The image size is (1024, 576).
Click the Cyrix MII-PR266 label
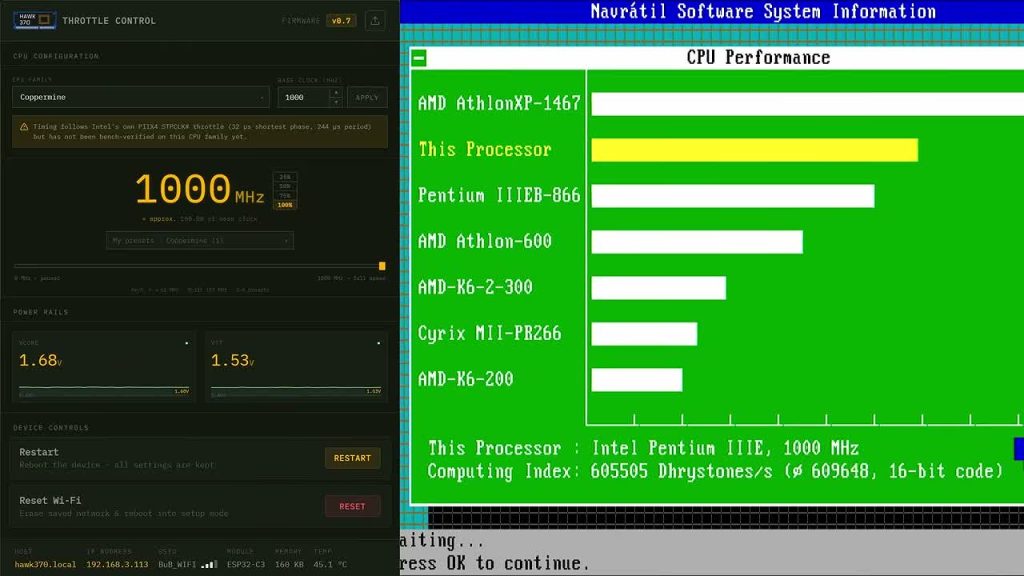[x=489, y=334]
